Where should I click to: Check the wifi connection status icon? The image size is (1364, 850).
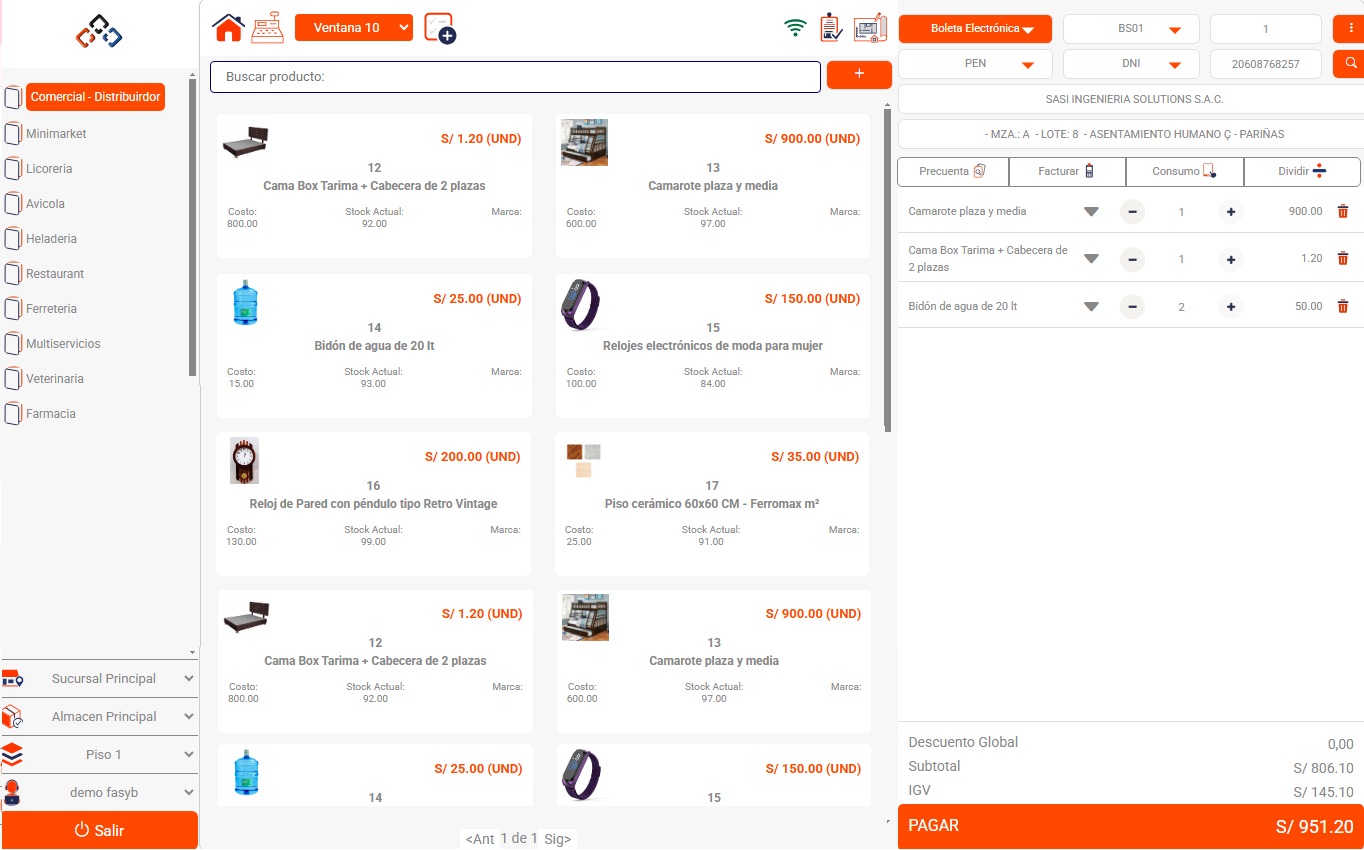click(x=796, y=28)
